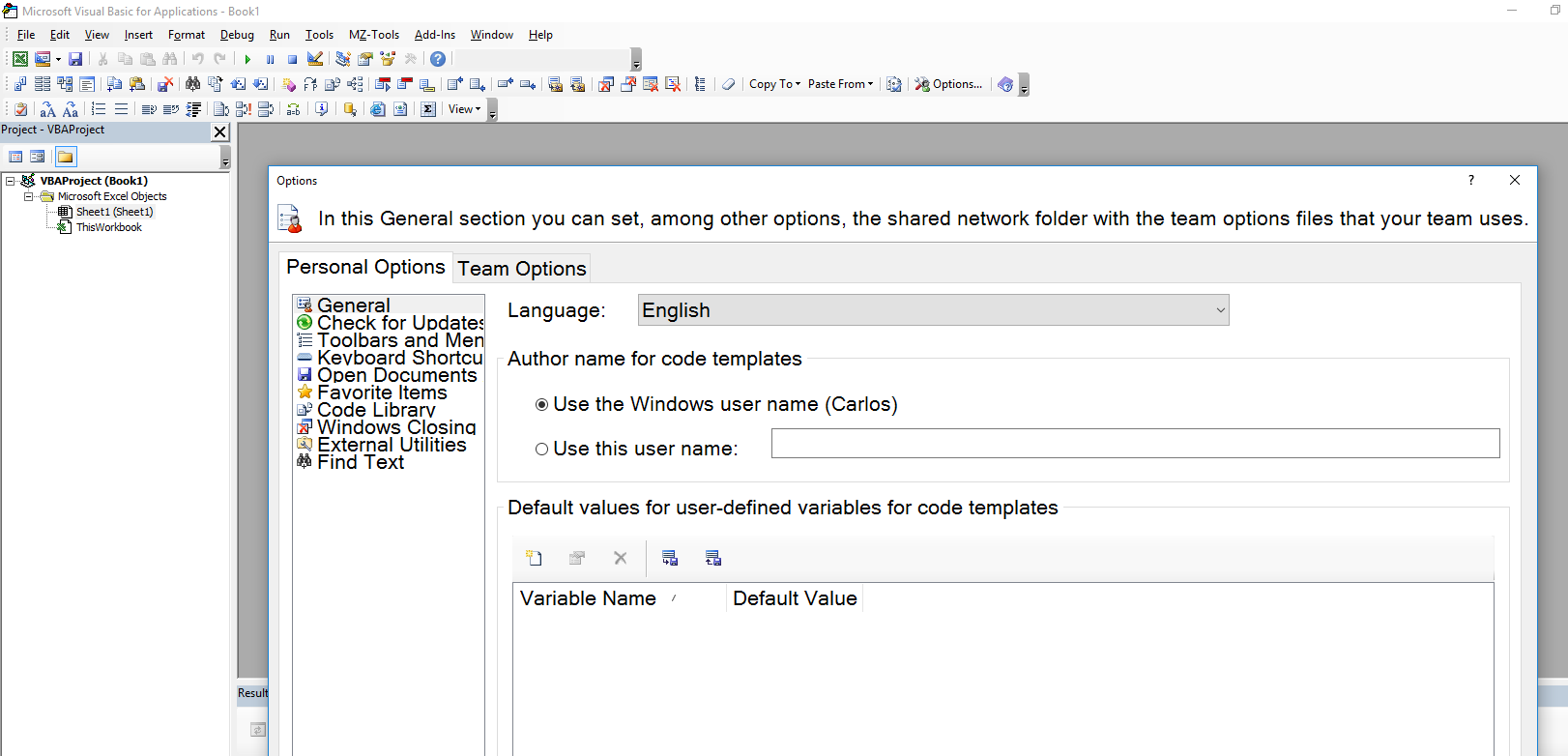
Task: Select Code Library in options list
Action: coord(376,410)
